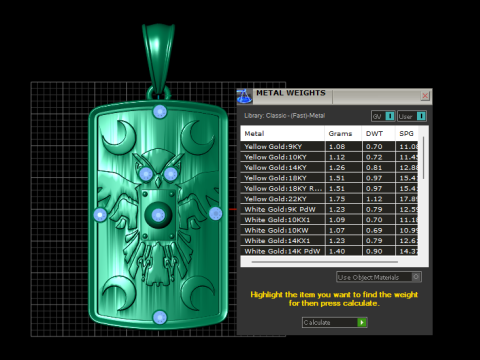This screenshot has height=360, width=480.
Task: Click the 0.81 DWT value for 14KY
Action: (x=374, y=168)
